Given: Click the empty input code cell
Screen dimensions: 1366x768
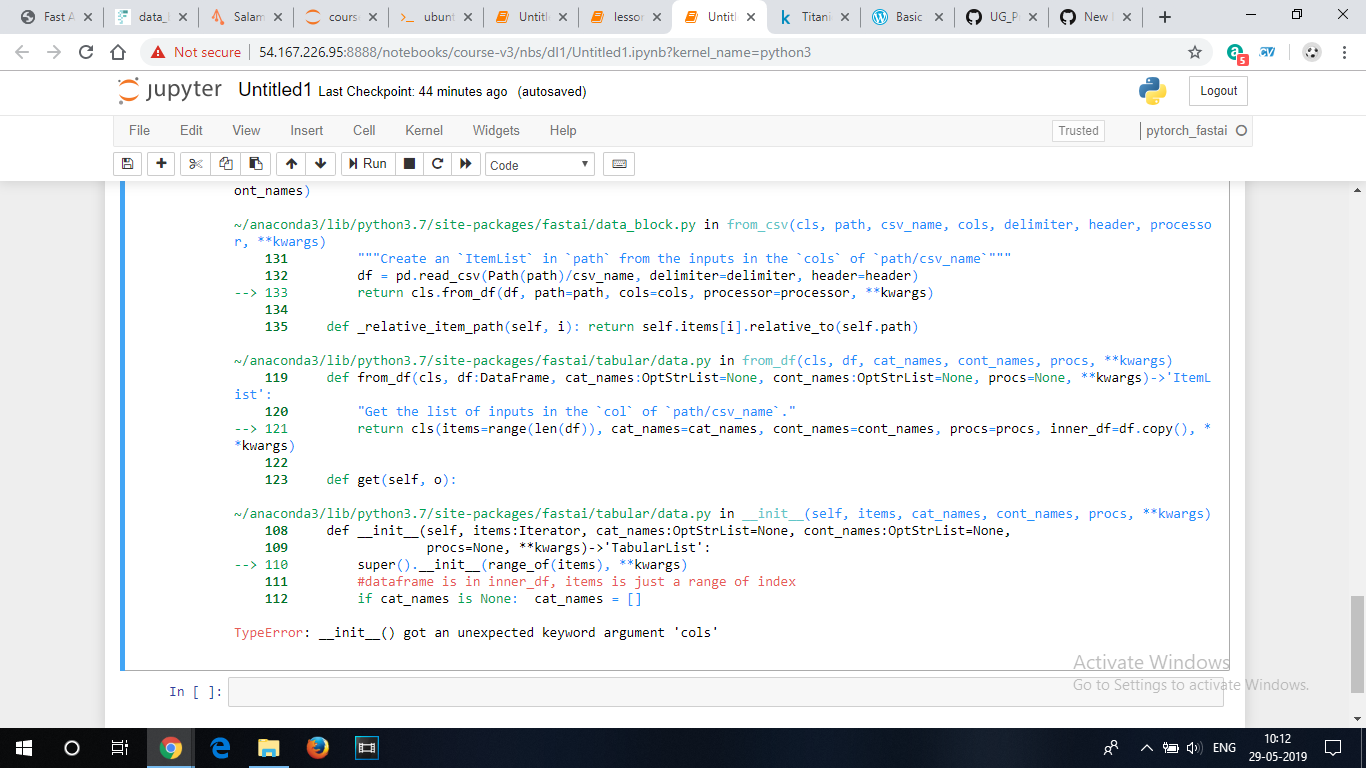Looking at the screenshot, I should coord(725,692).
